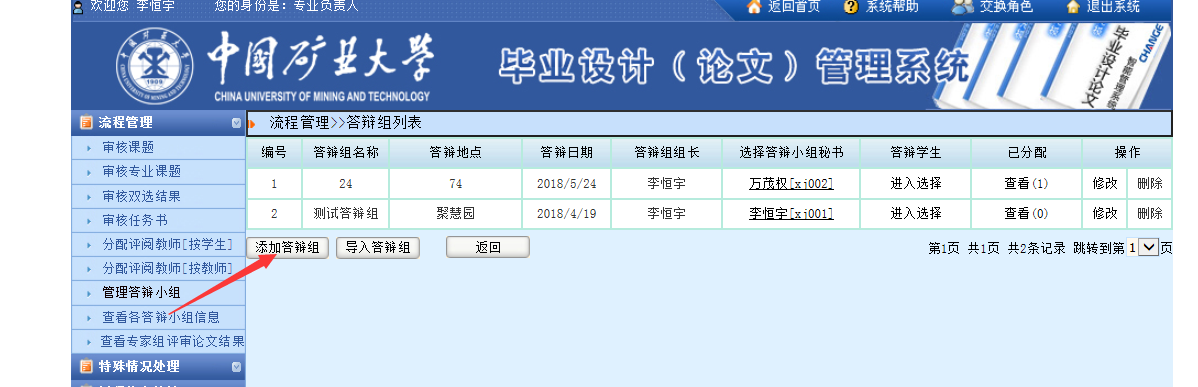The width and height of the screenshot is (1198, 387).
Task: Click the 共2条记录 pagination text
Action: [x=1036, y=247]
